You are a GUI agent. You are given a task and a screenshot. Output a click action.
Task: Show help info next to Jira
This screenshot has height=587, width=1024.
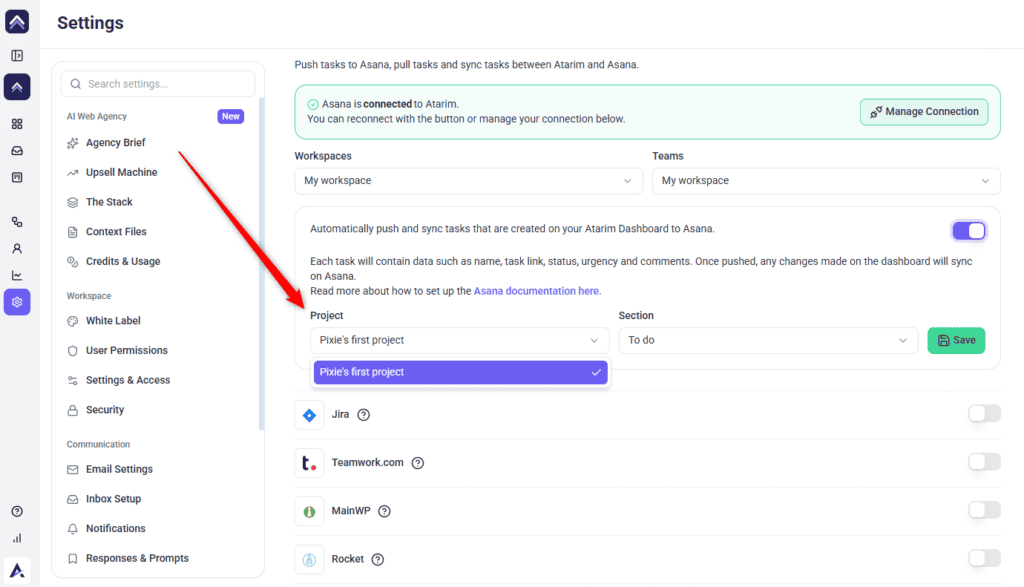pyautogui.click(x=364, y=415)
